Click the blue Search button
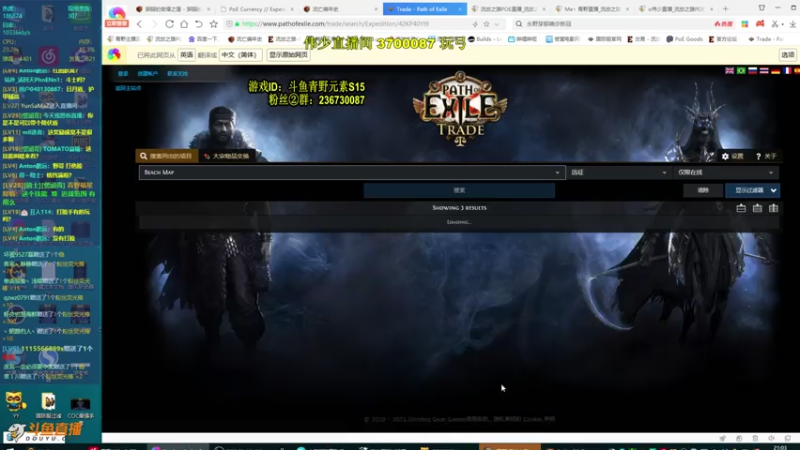 (459, 190)
